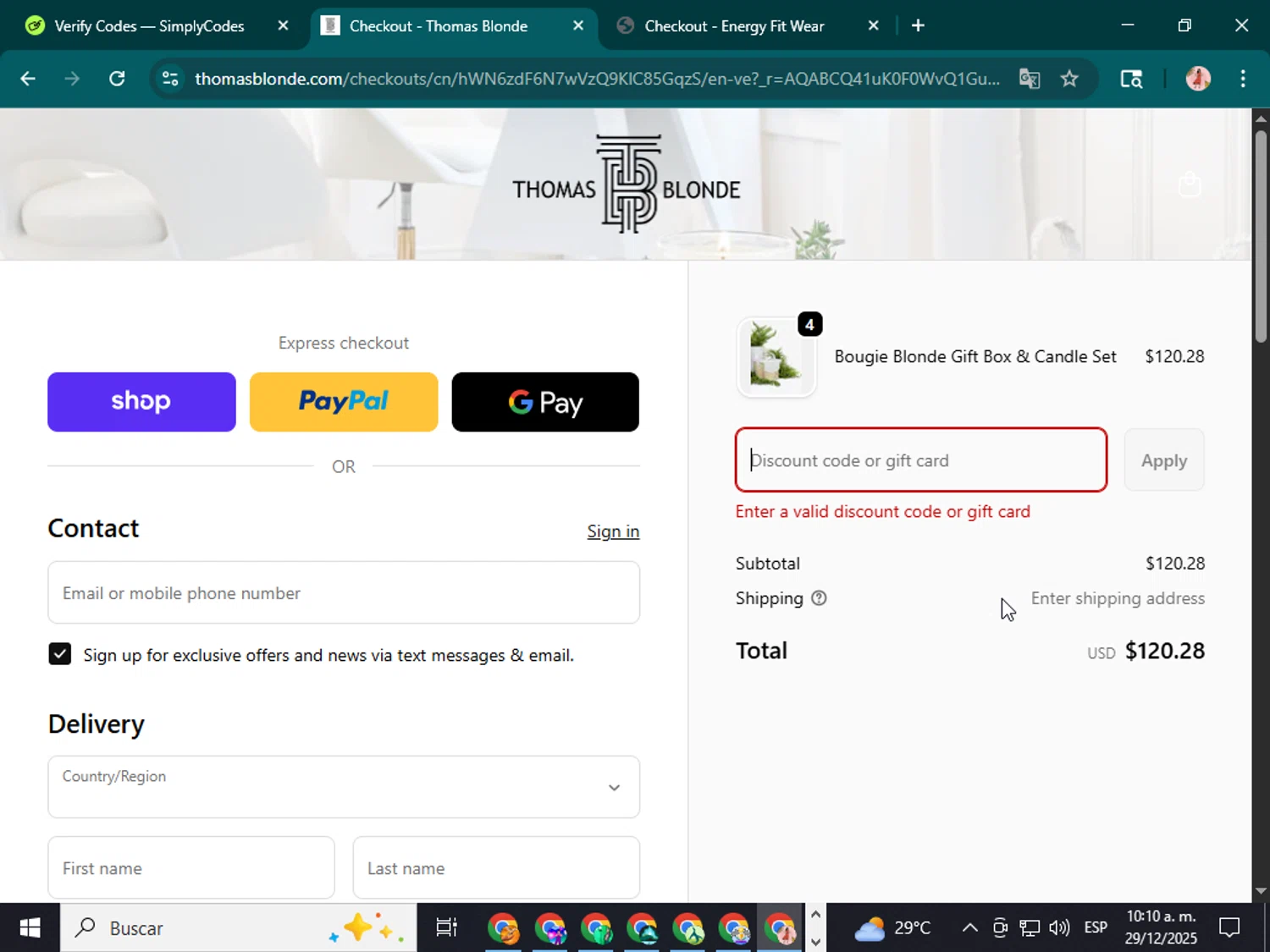Bookmark this page with the star icon
This screenshot has height=952, width=1270.
tap(1069, 79)
